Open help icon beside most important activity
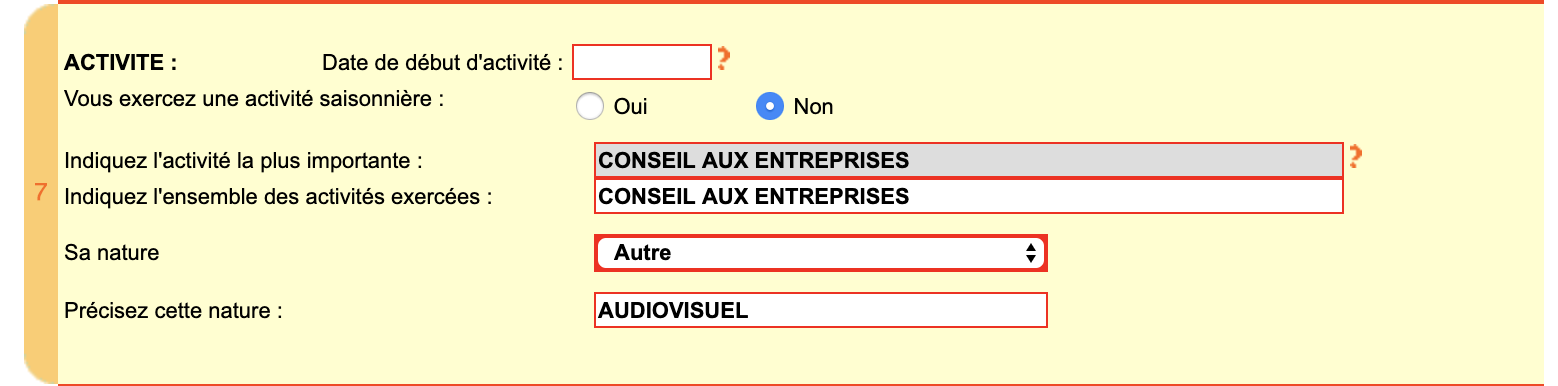The height and width of the screenshot is (386, 1558). [1355, 157]
